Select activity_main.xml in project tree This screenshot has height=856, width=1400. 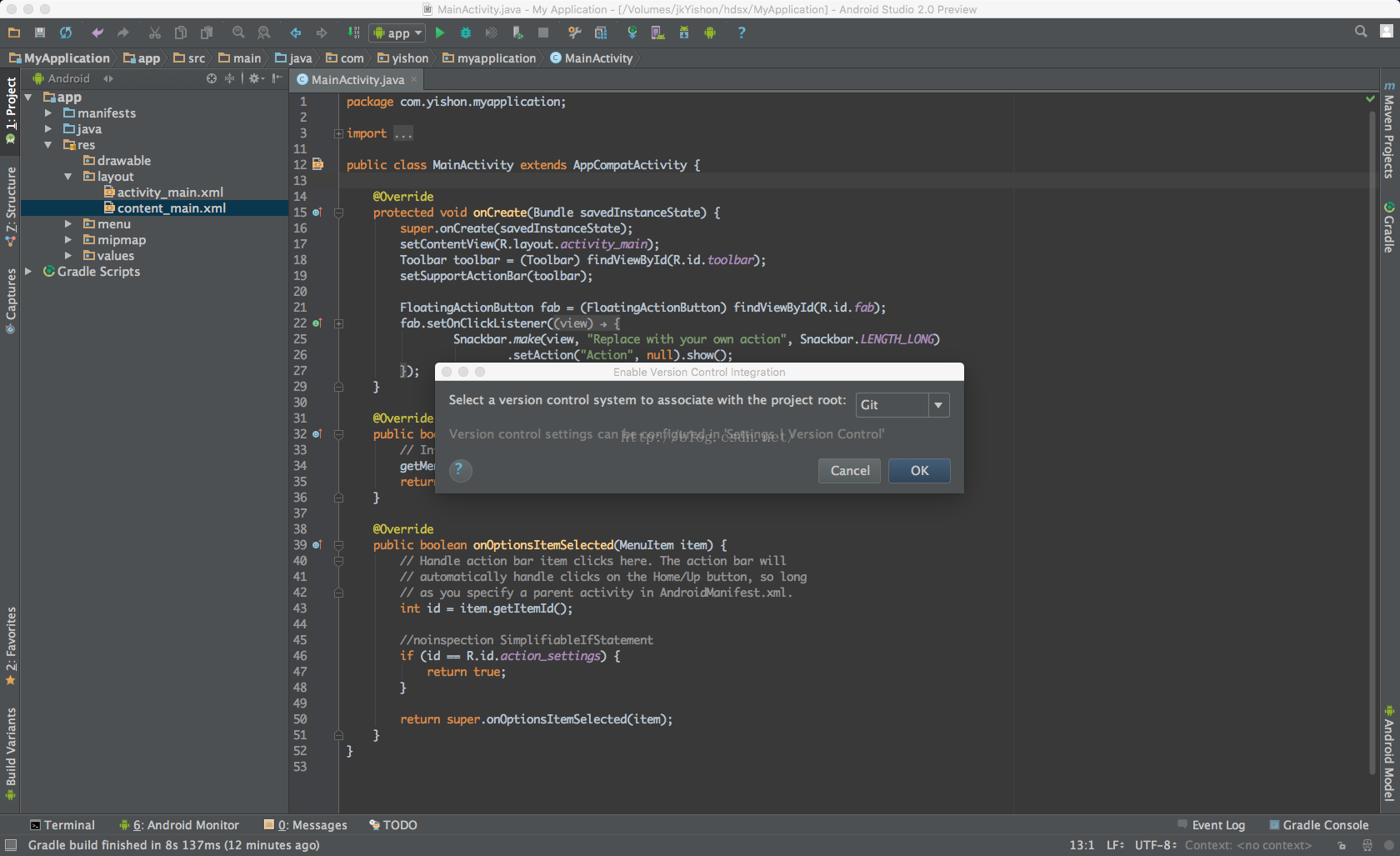(163, 193)
